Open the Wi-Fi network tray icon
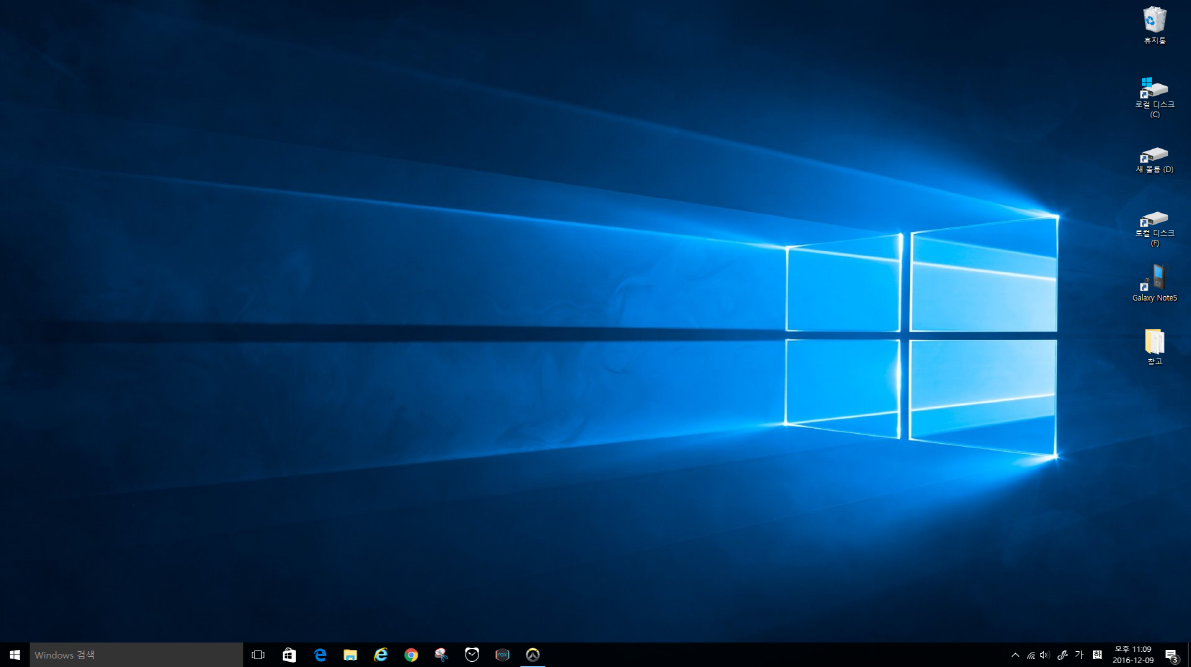Screen dimensions: 1191x667 [x=1031, y=655]
